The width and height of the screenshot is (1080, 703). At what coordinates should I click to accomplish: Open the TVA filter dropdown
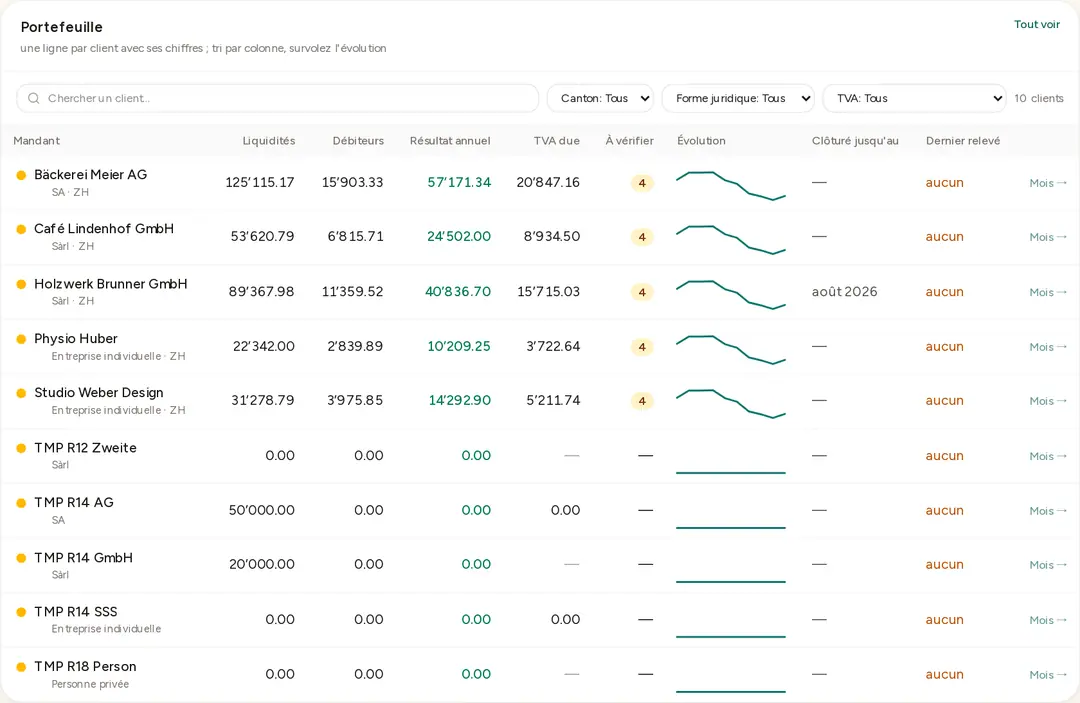point(915,98)
